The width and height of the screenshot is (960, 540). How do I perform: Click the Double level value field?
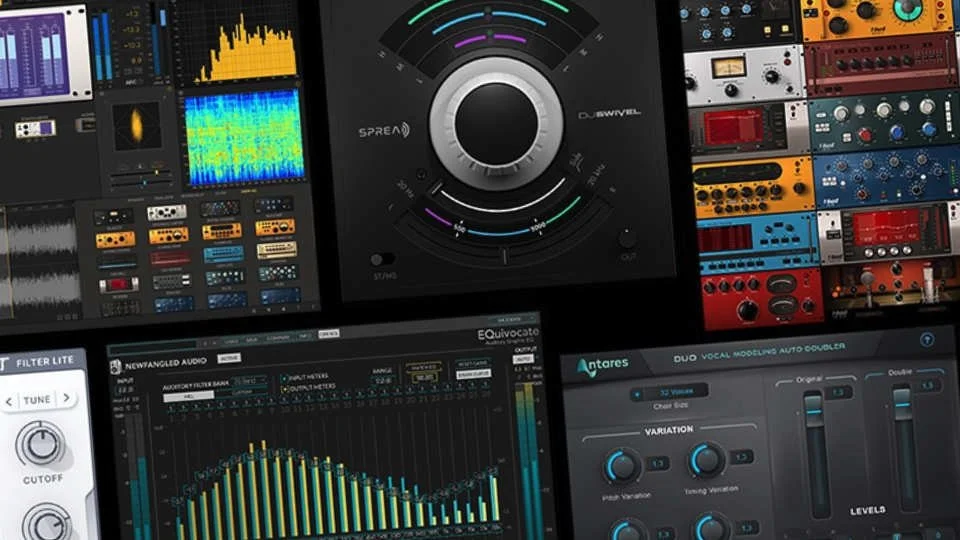point(928,386)
